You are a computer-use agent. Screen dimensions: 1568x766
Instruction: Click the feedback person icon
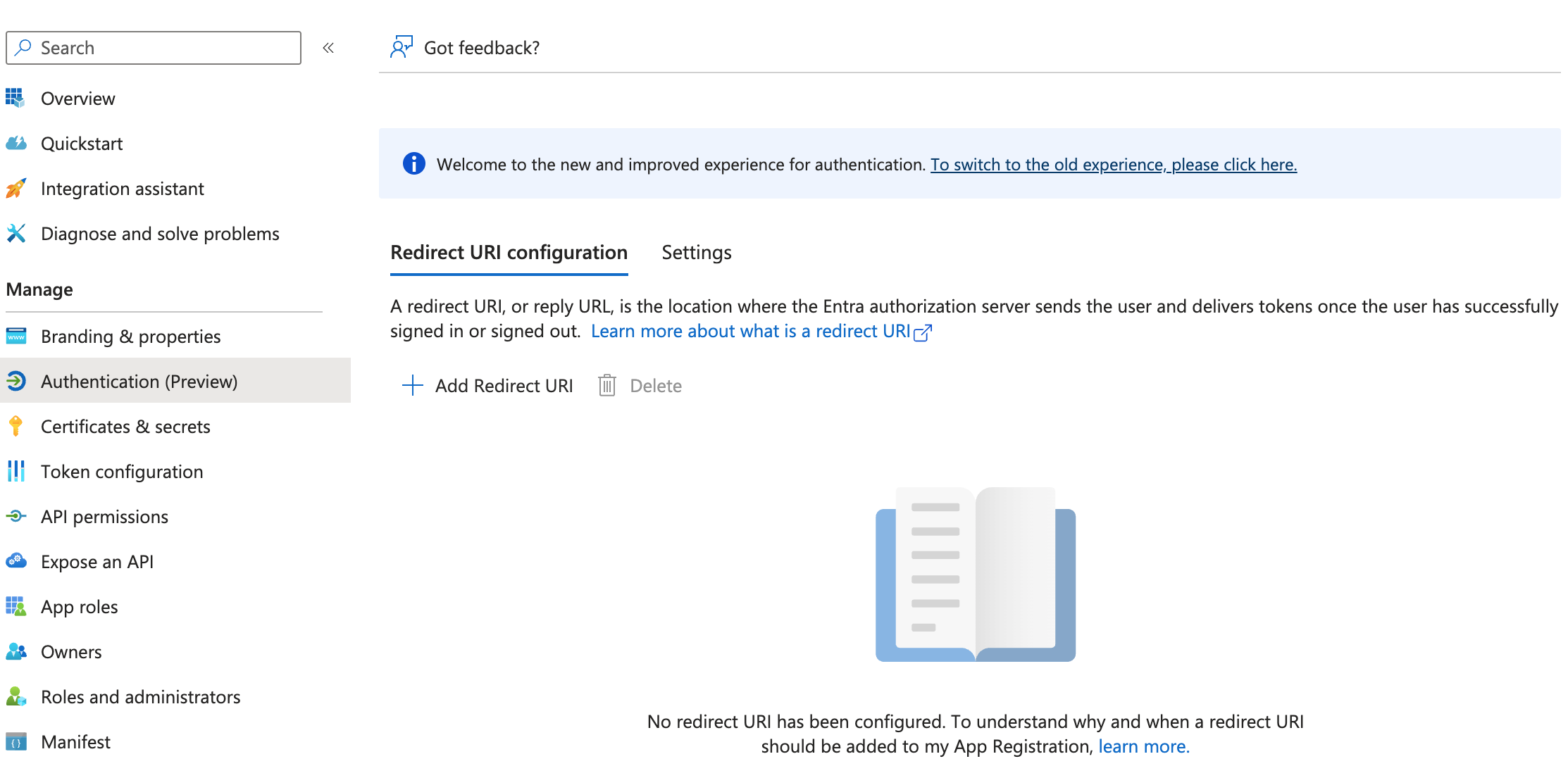pos(402,47)
